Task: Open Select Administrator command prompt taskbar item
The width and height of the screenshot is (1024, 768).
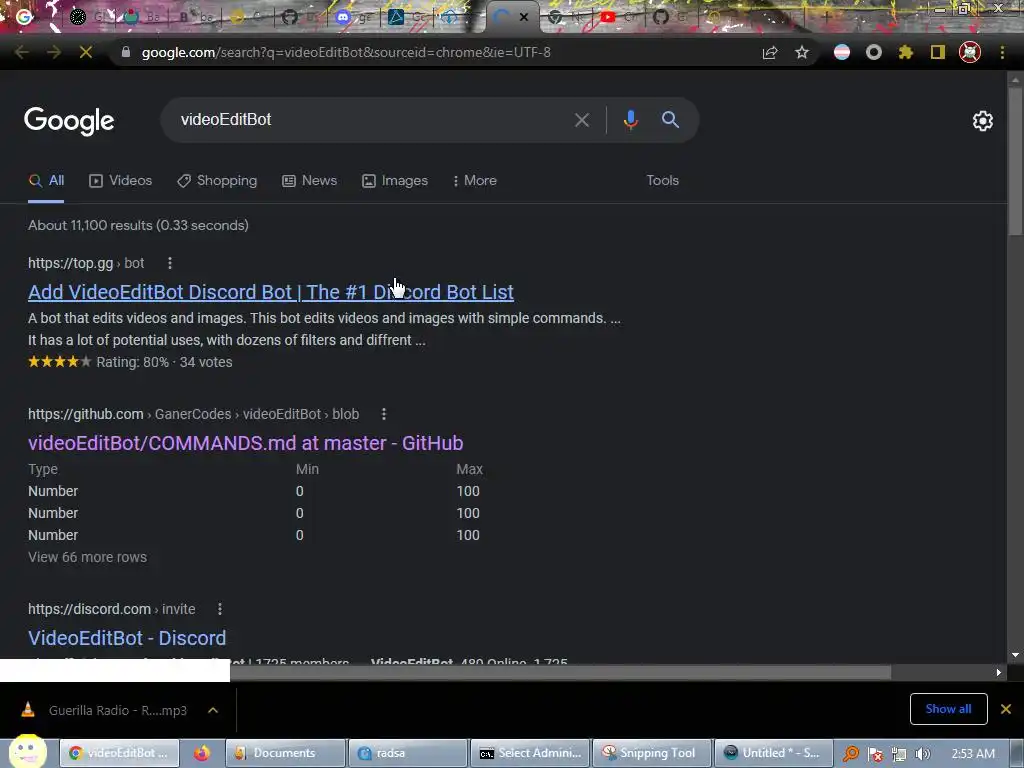Action: 530,753
